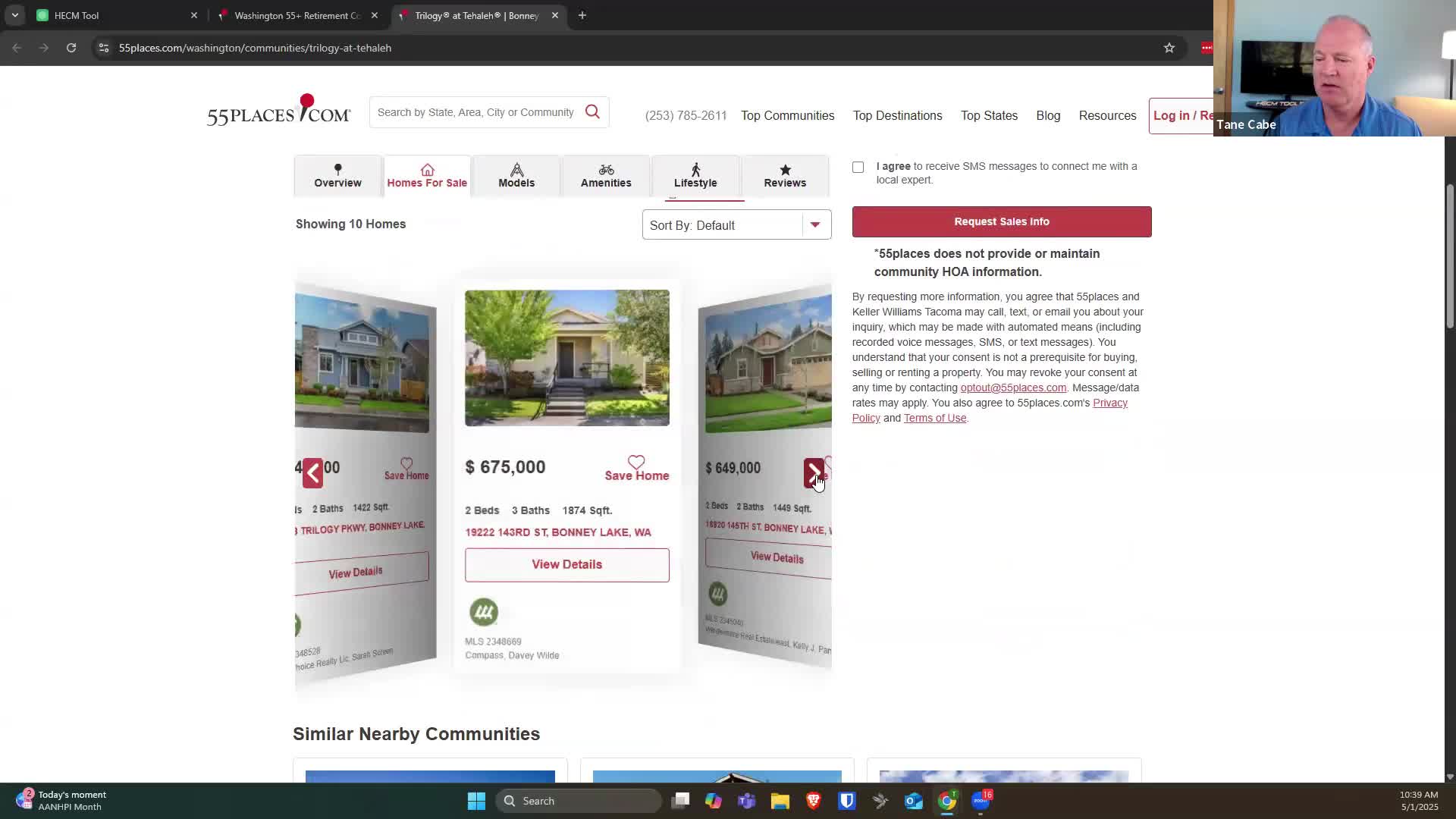Open Resources link
The image size is (1456, 819).
coord(1107,115)
